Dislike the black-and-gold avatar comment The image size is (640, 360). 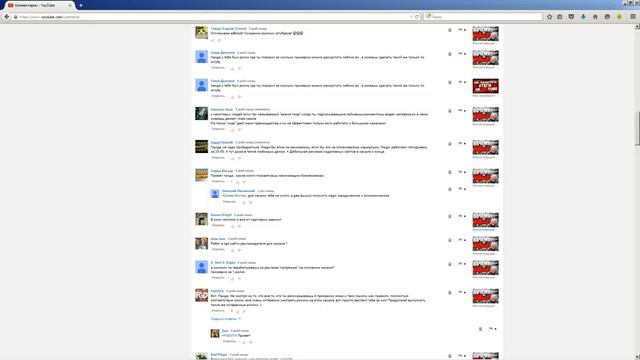click(x=240, y=158)
